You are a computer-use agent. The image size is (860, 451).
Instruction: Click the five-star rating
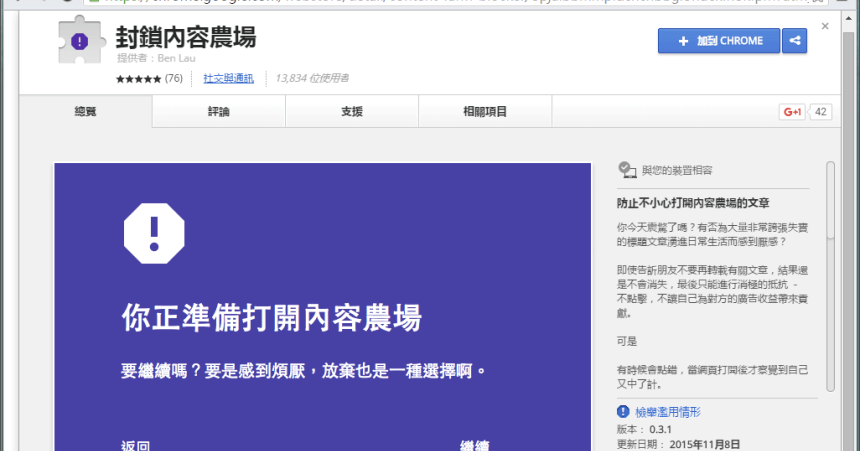point(138,78)
